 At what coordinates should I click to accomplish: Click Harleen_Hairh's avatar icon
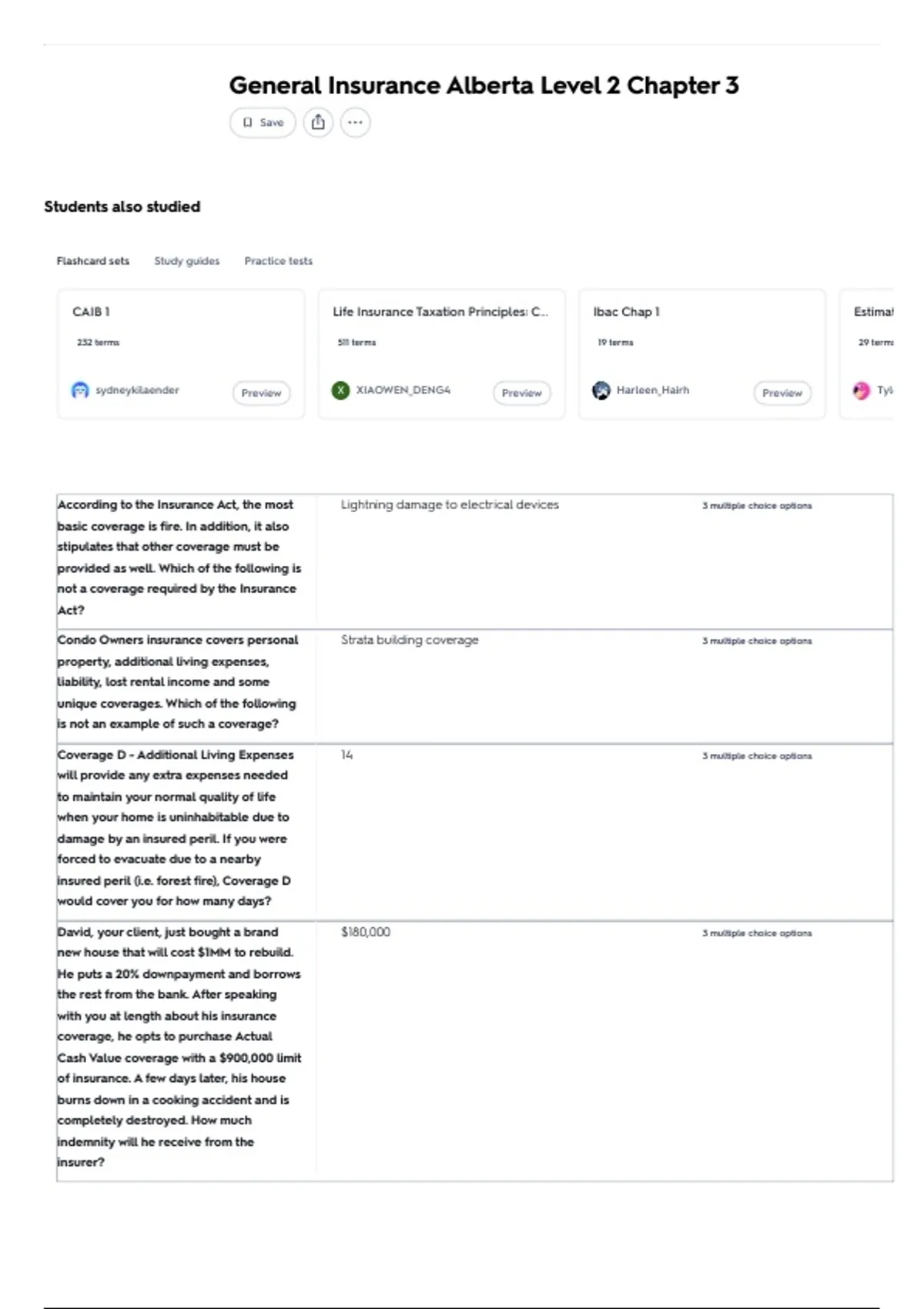[x=601, y=390]
